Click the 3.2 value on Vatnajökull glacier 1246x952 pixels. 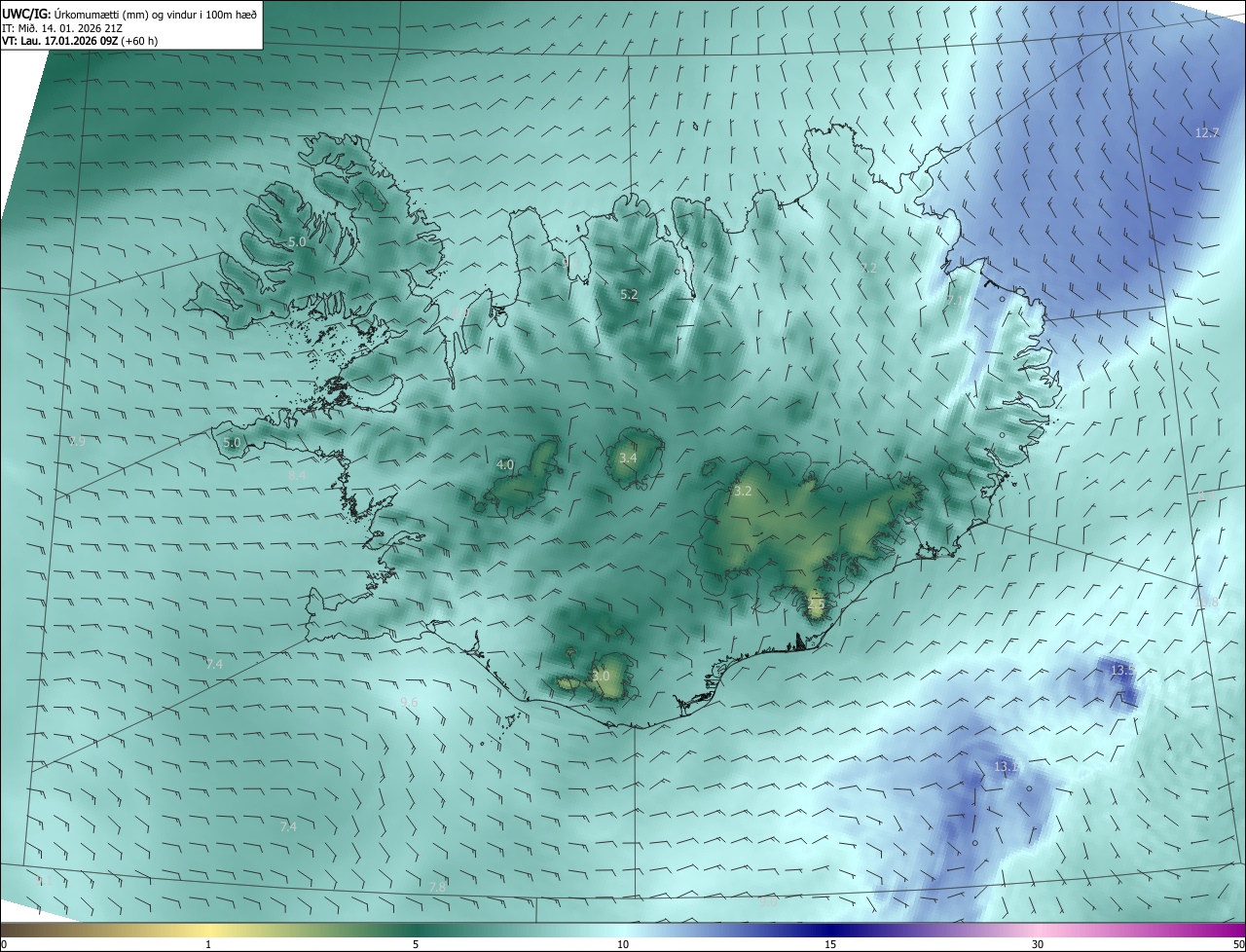743,492
